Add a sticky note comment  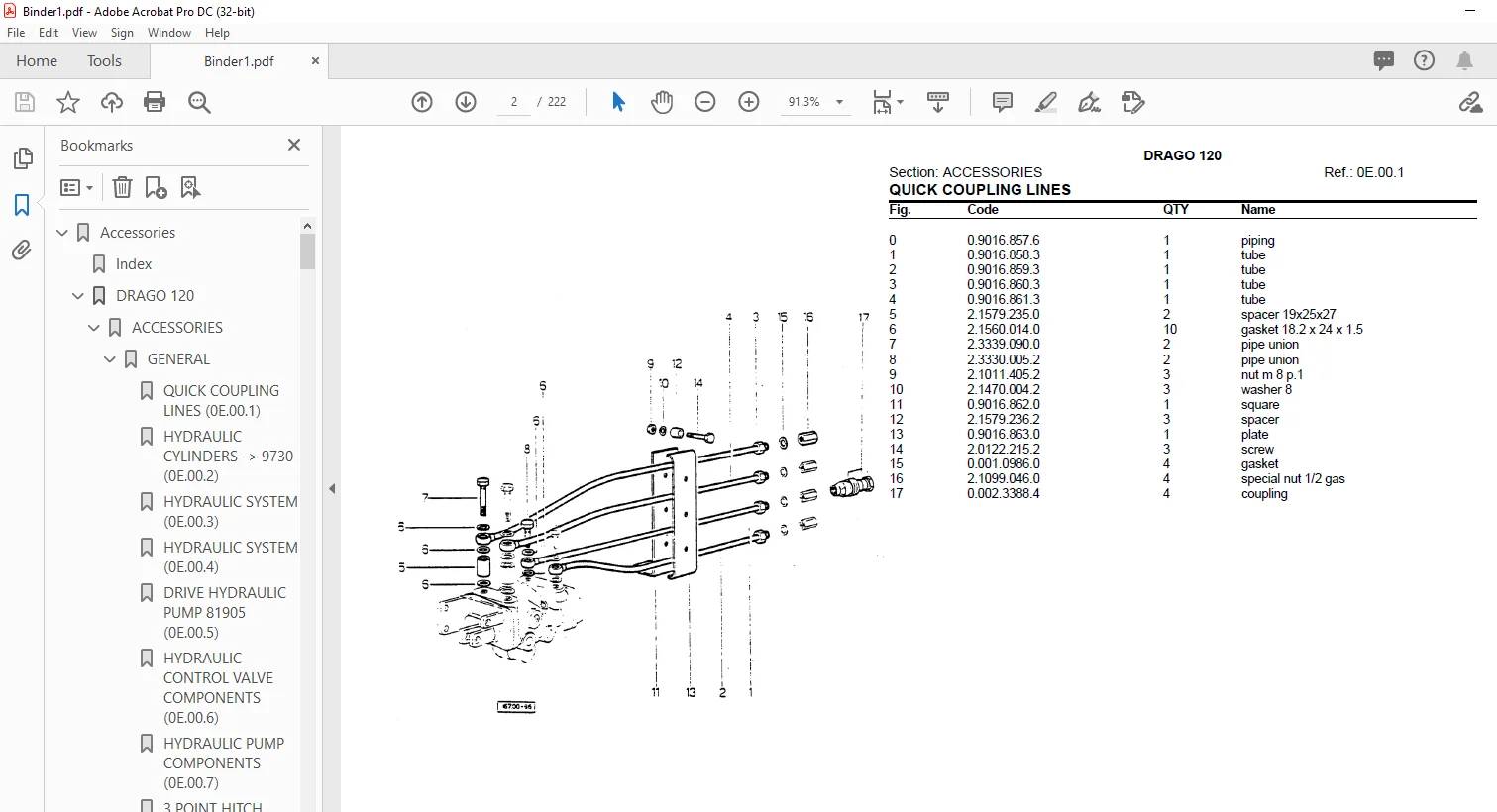coord(1003,102)
